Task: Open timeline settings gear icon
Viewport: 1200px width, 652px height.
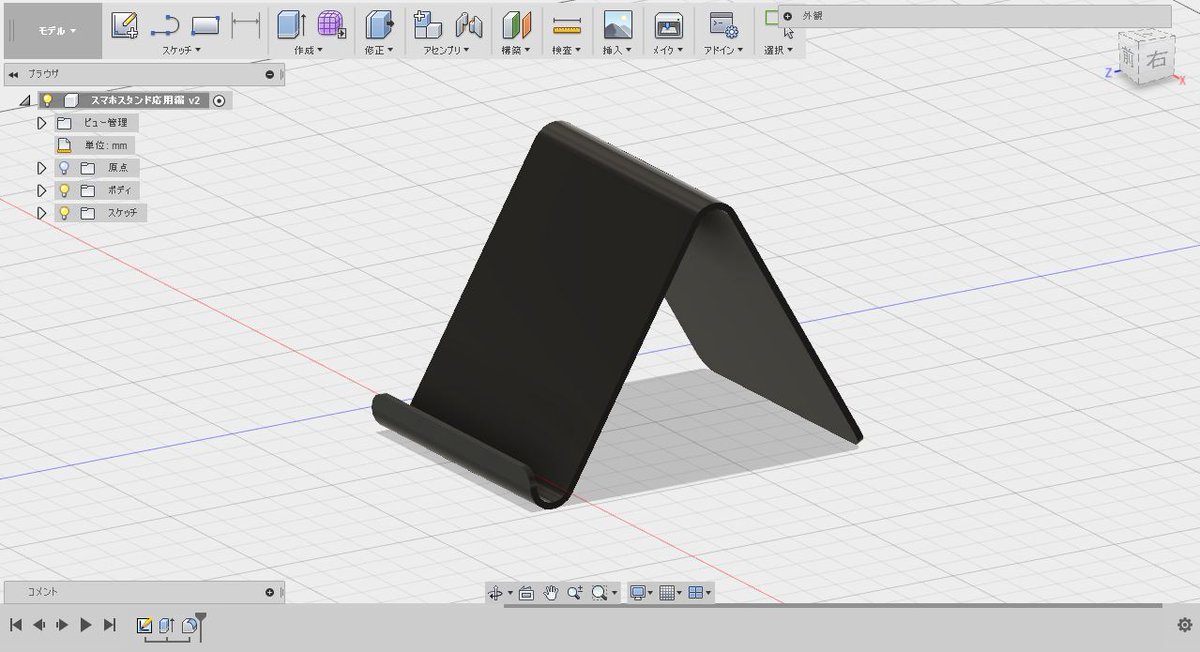Action: [1185, 625]
